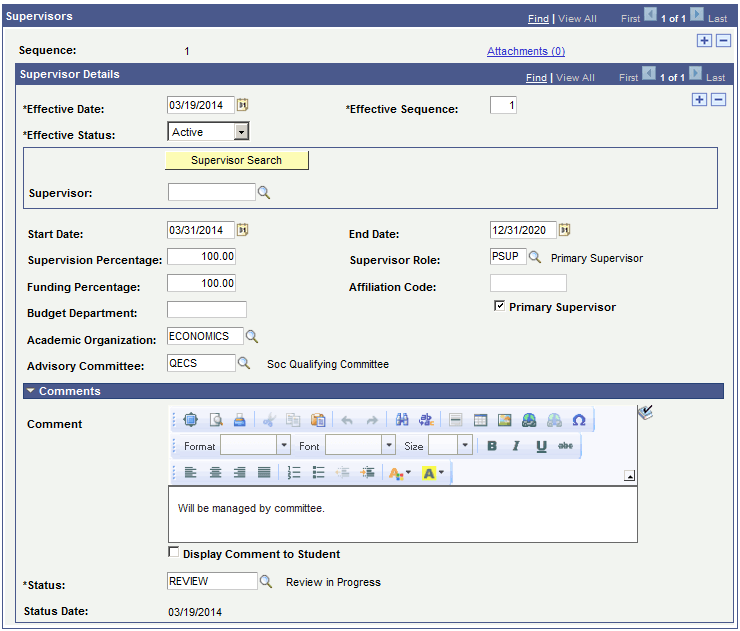Look up Academic Organization values
The height and width of the screenshot is (631, 740).
click(x=252, y=337)
